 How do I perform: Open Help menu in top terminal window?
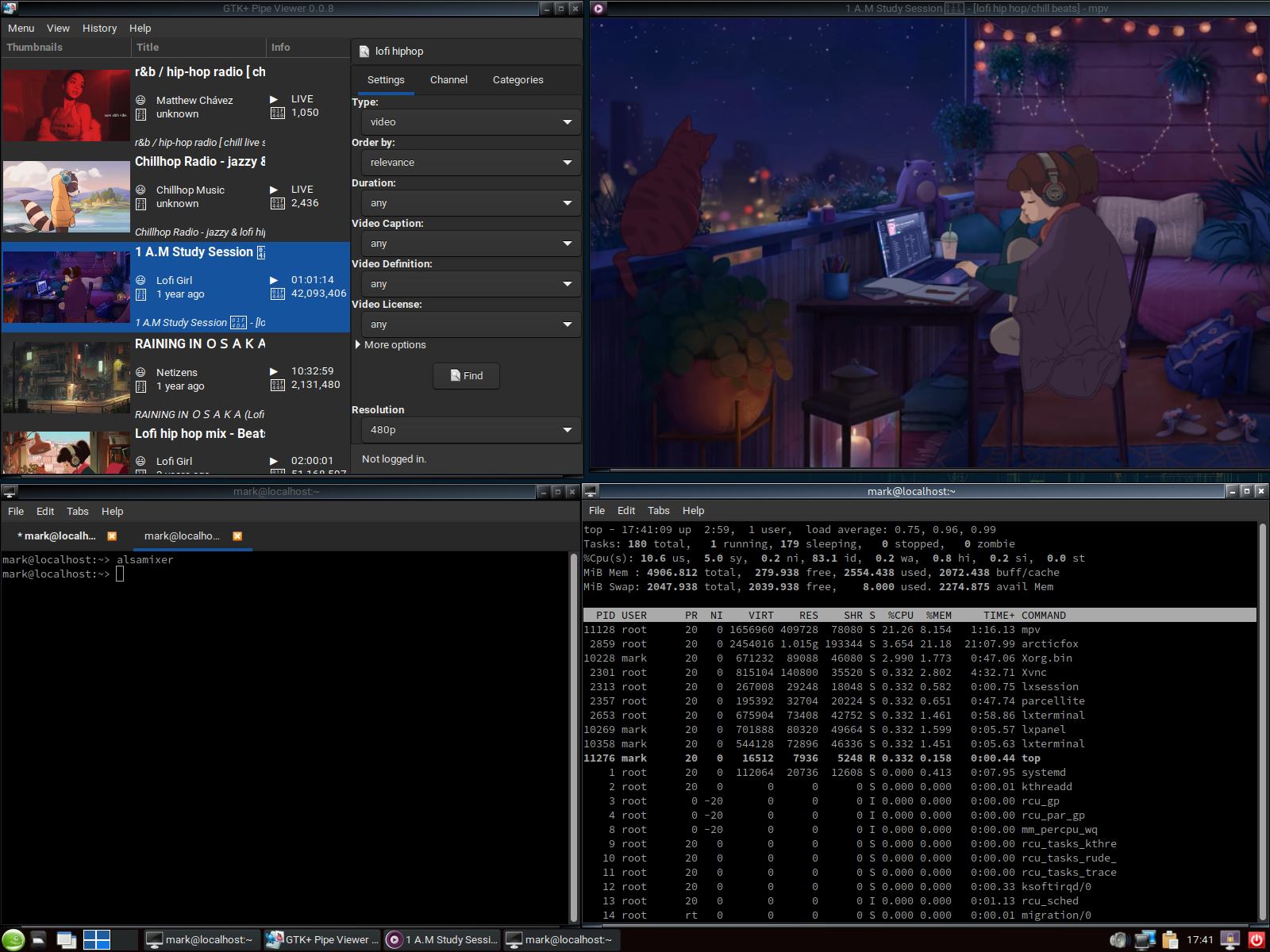click(693, 511)
